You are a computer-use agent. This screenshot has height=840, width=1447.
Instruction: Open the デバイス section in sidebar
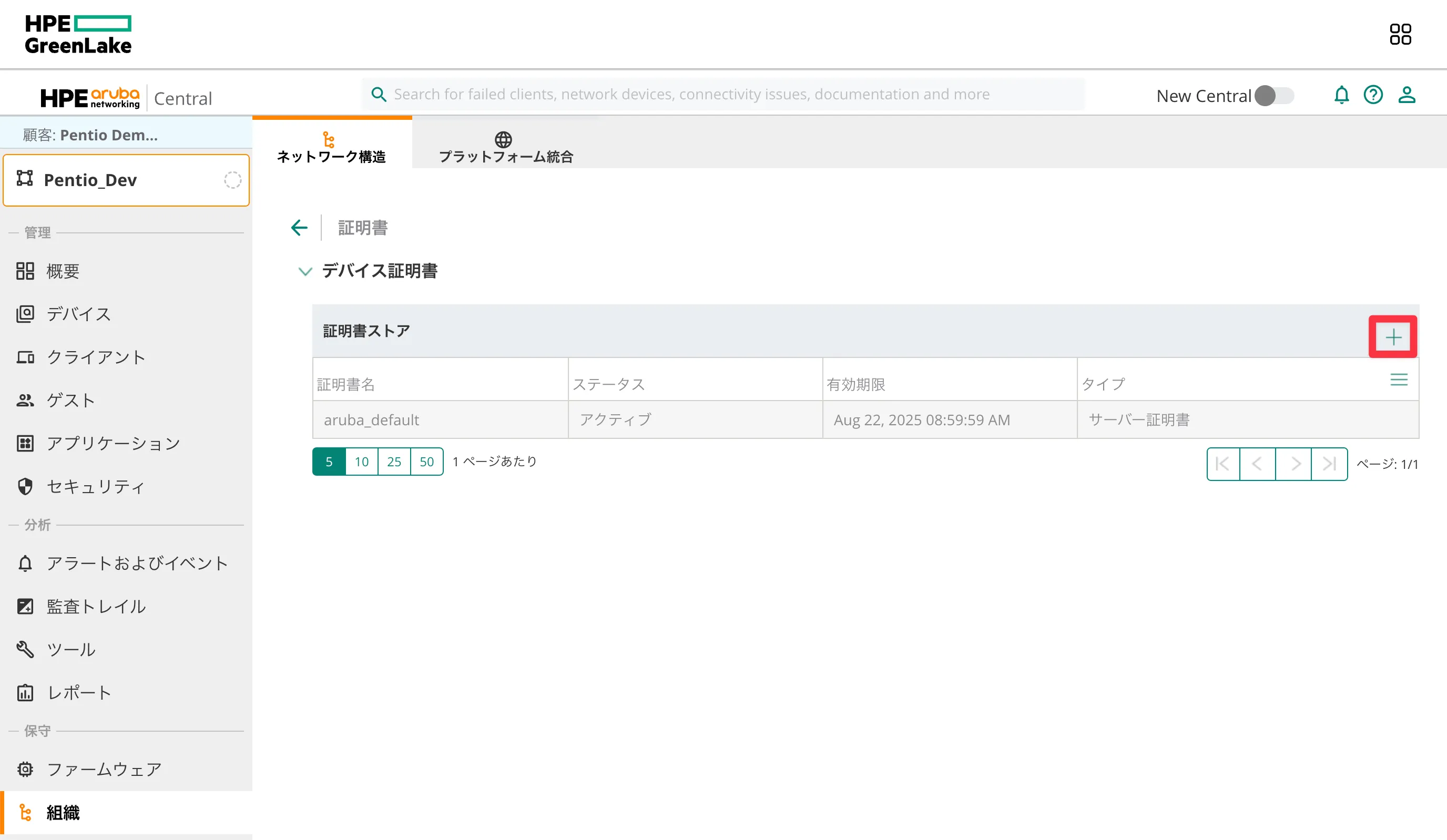(79, 314)
